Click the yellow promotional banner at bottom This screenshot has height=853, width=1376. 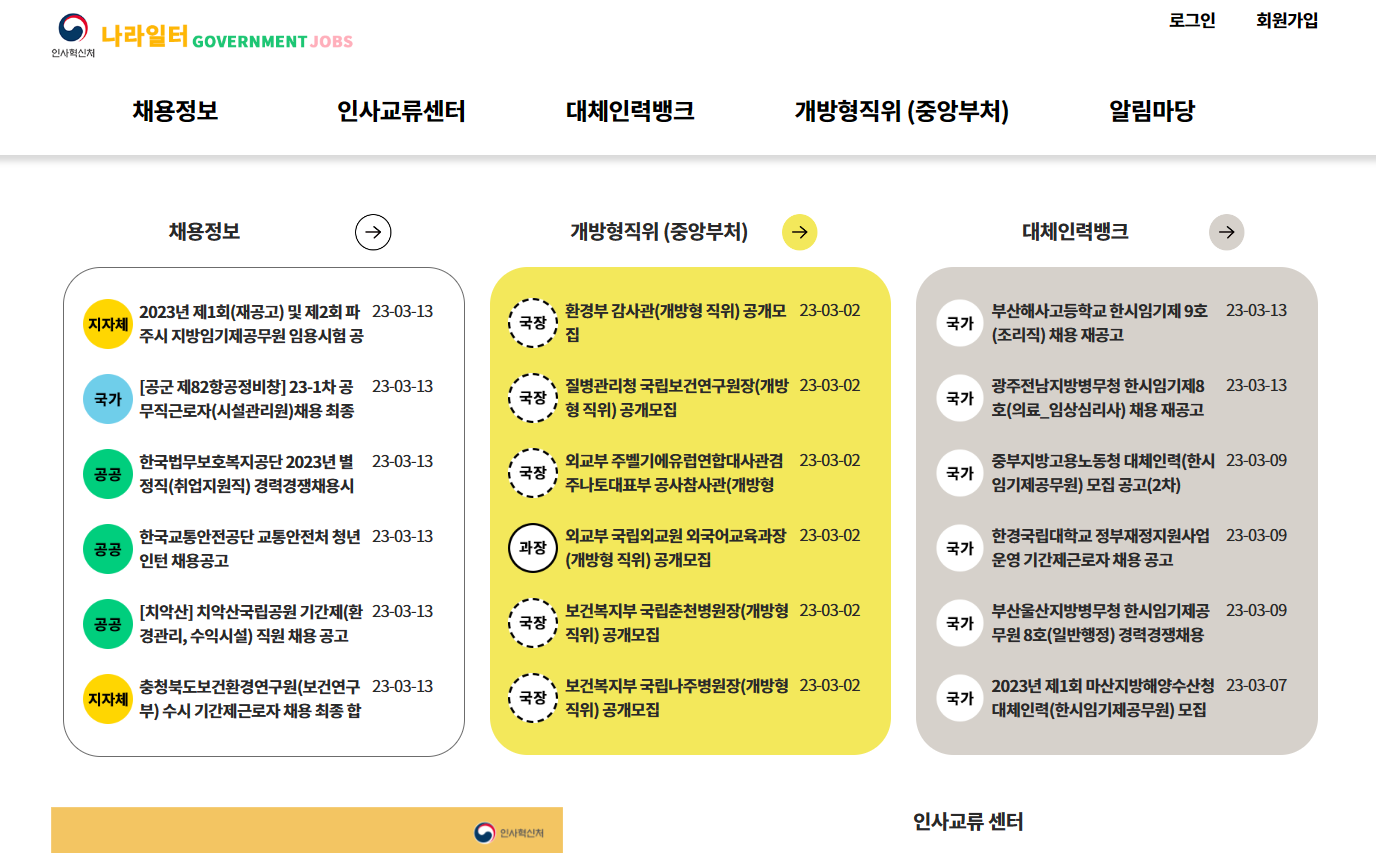(307, 829)
